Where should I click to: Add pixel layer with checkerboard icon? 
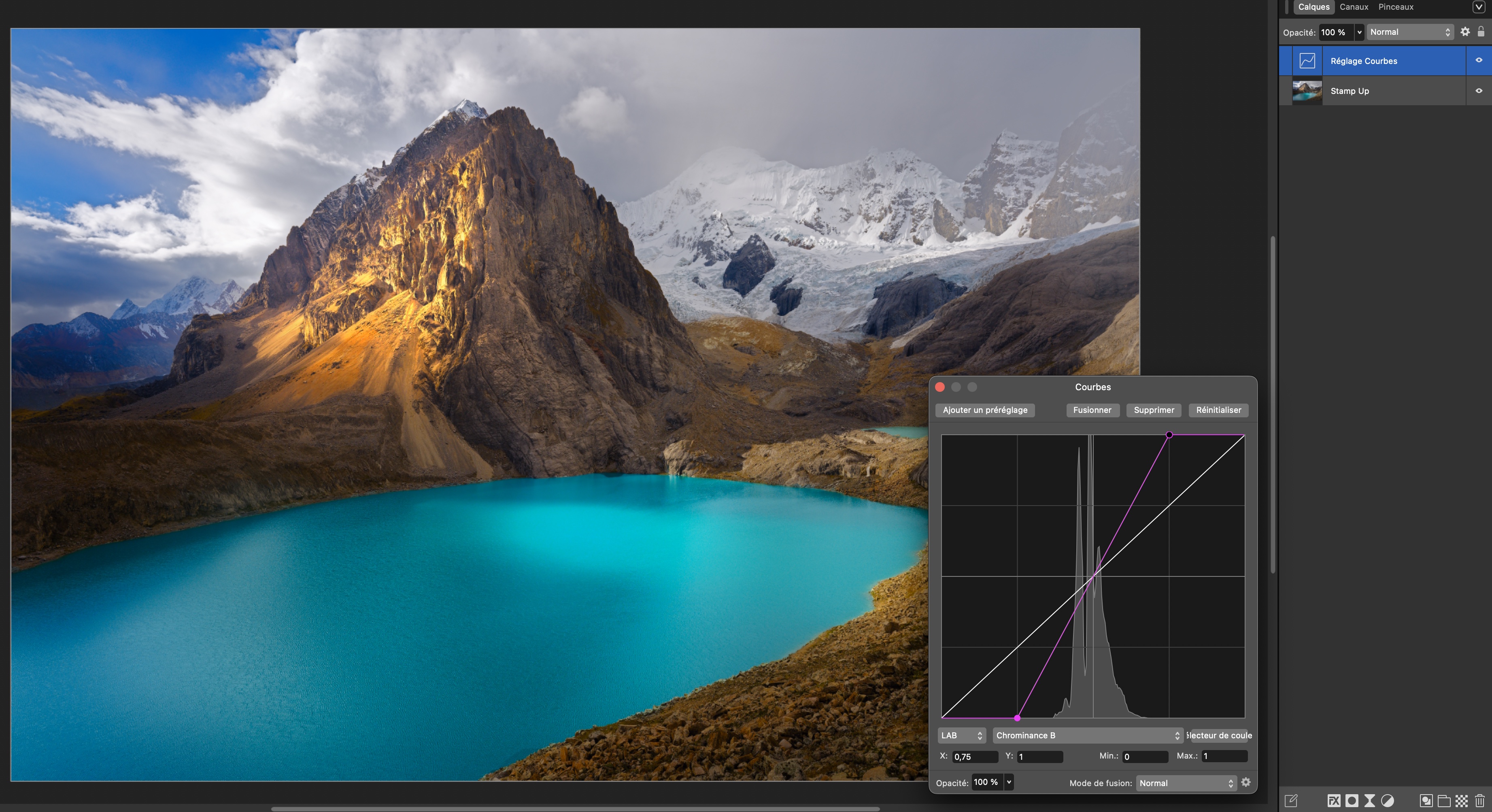pos(1462,800)
